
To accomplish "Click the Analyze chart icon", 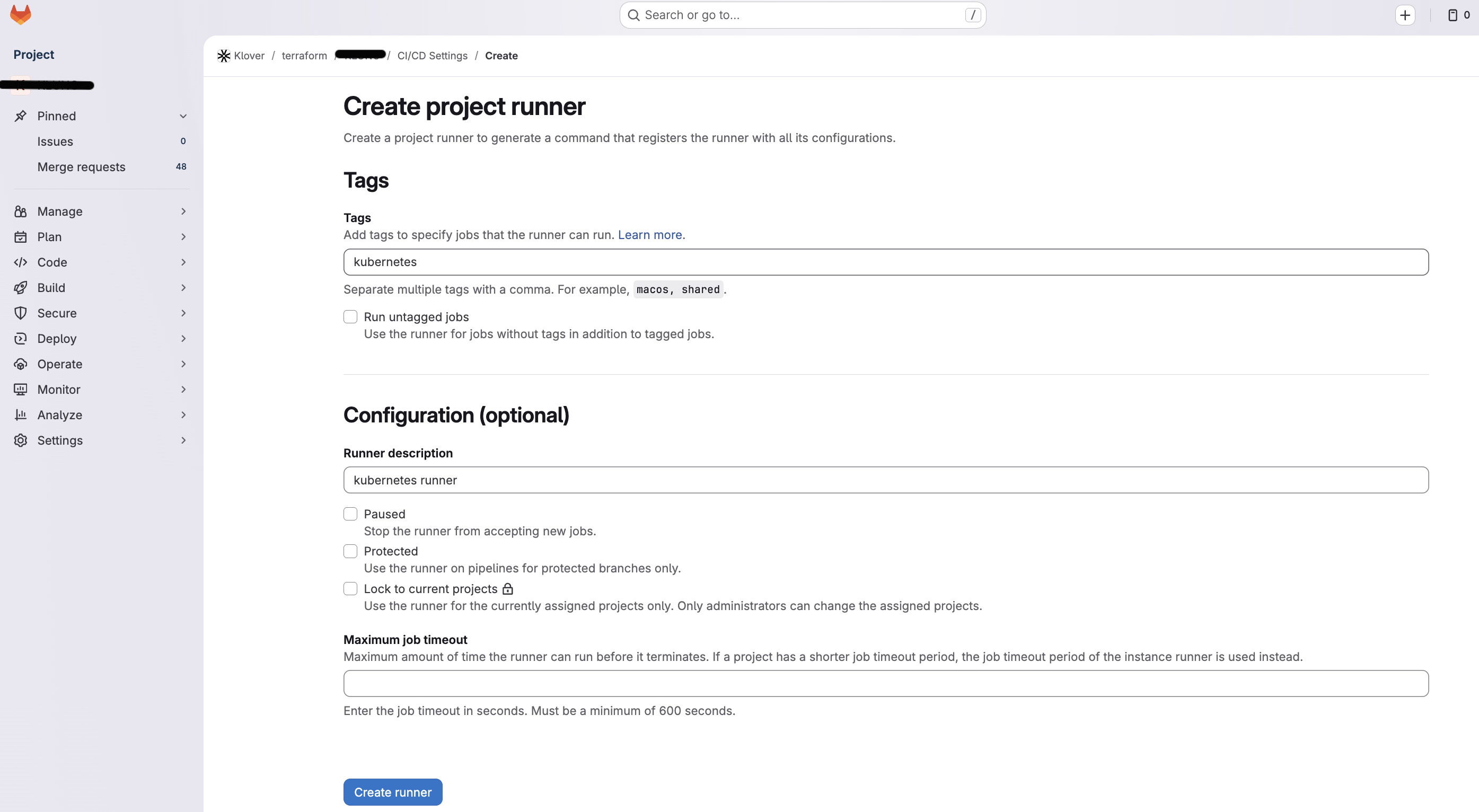I will (x=21, y=414).
